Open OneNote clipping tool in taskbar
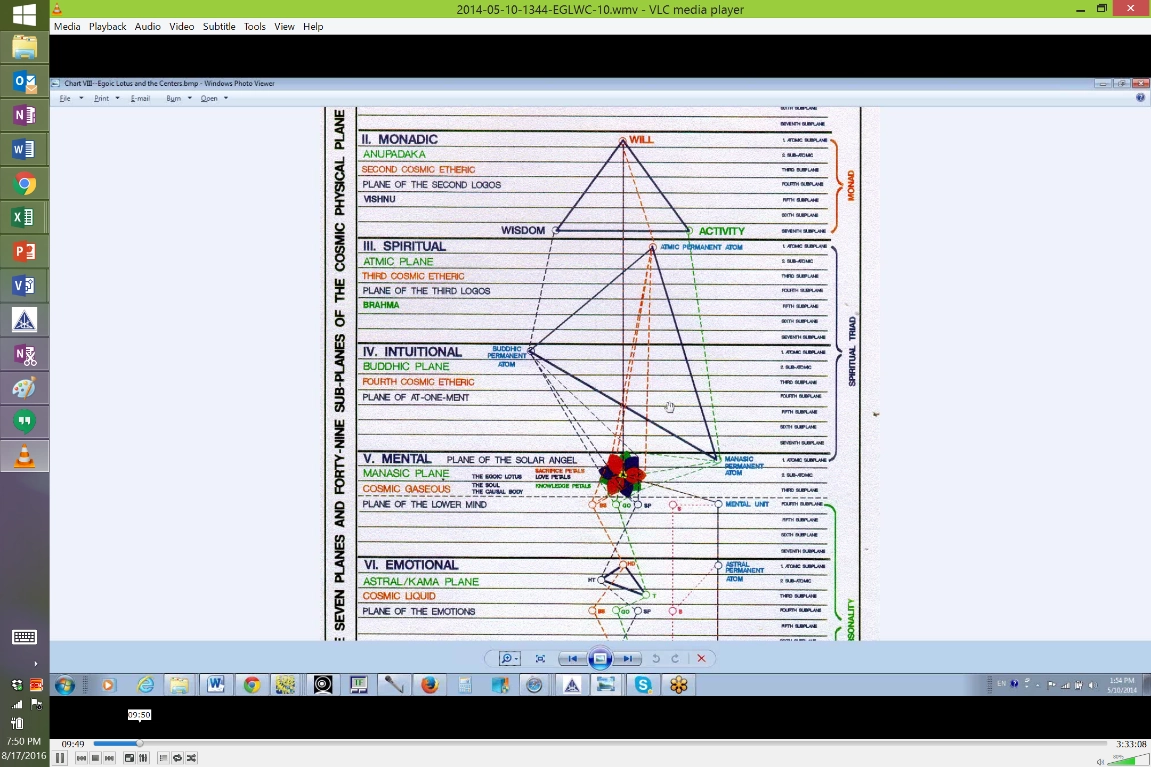1151x767 pixels. point(24,355)
